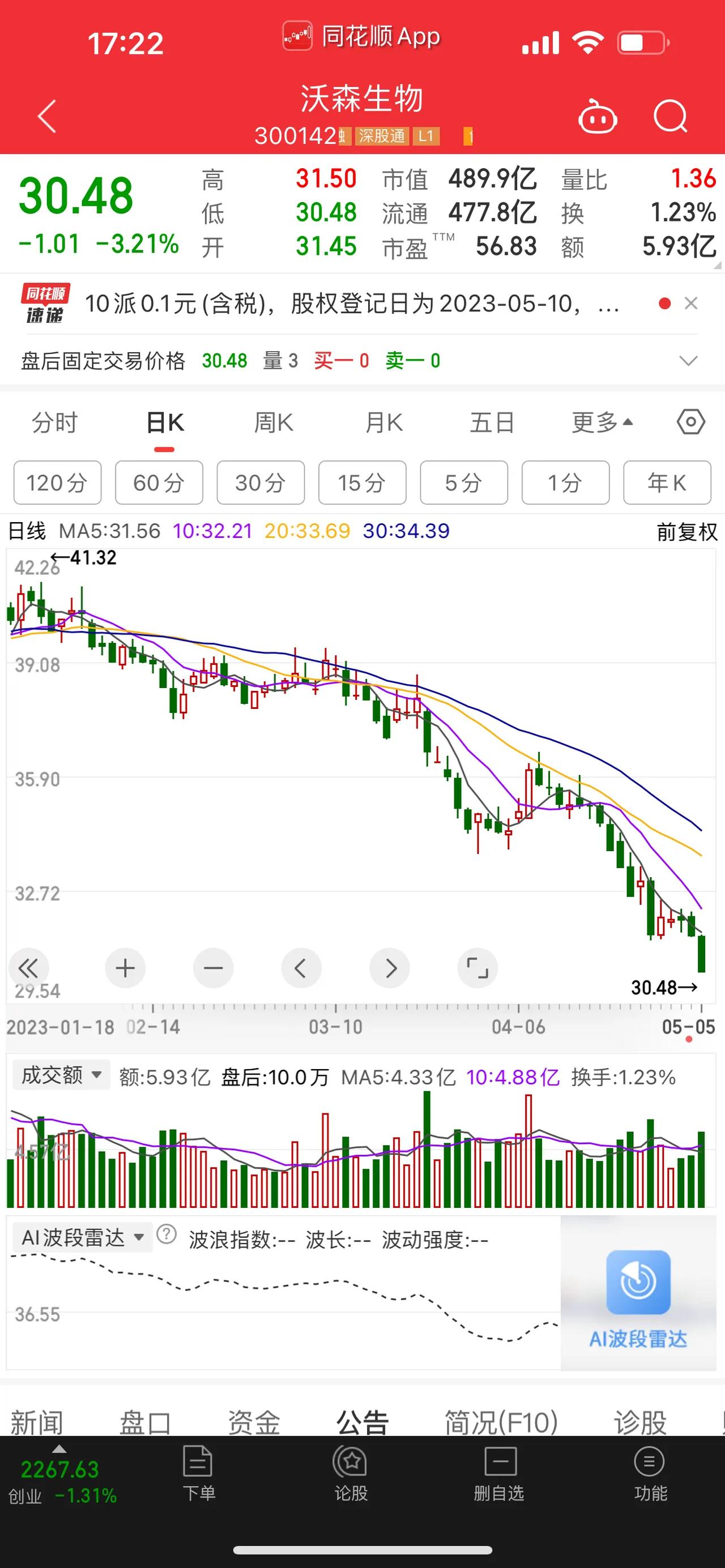Jump to earliest chart data double-arrow
The width and height of the screenshot is (725, 1568).
[x=28, y=968]
